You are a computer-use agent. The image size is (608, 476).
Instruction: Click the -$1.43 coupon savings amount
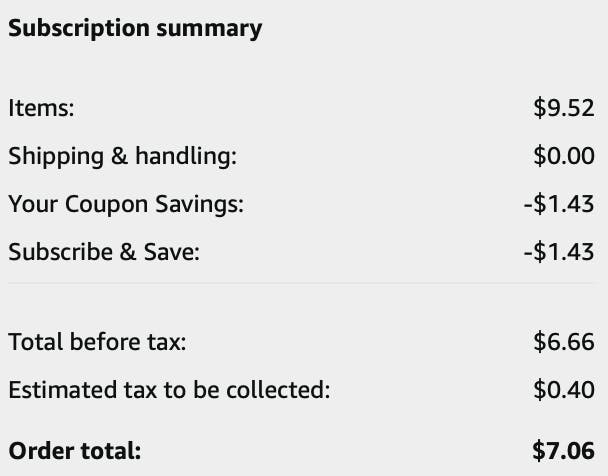[559, 204]
